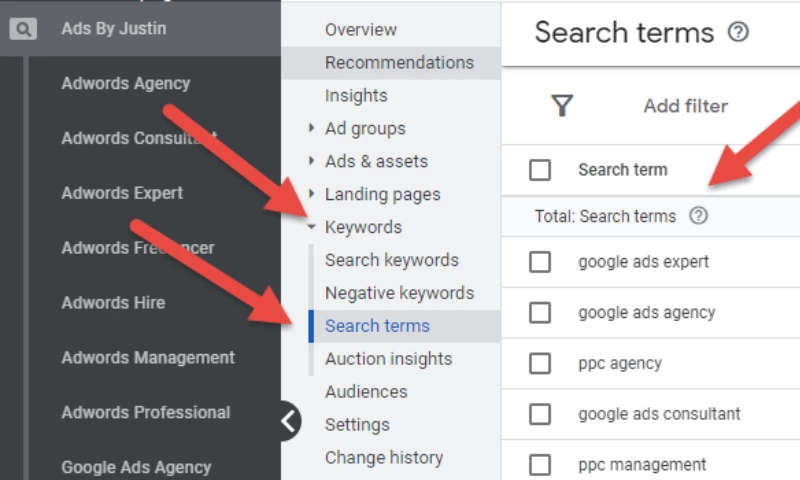
Task: Go to Negative keywords page
Action: point(399,293)
